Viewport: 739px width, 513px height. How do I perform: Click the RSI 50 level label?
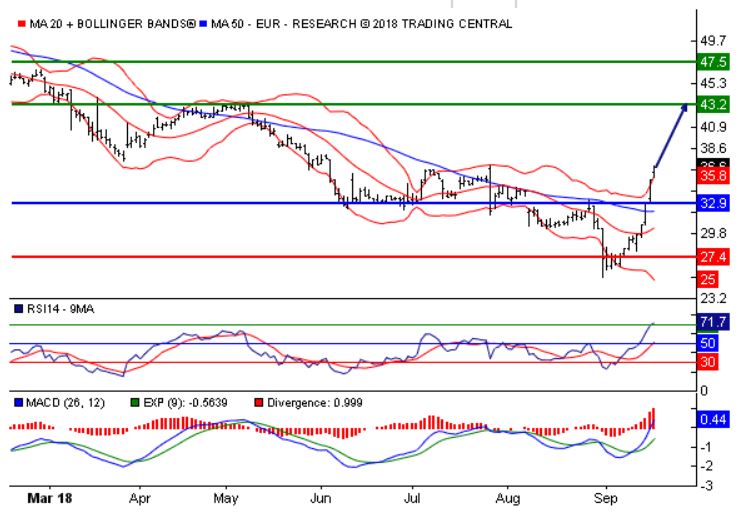tap(707, 343)
